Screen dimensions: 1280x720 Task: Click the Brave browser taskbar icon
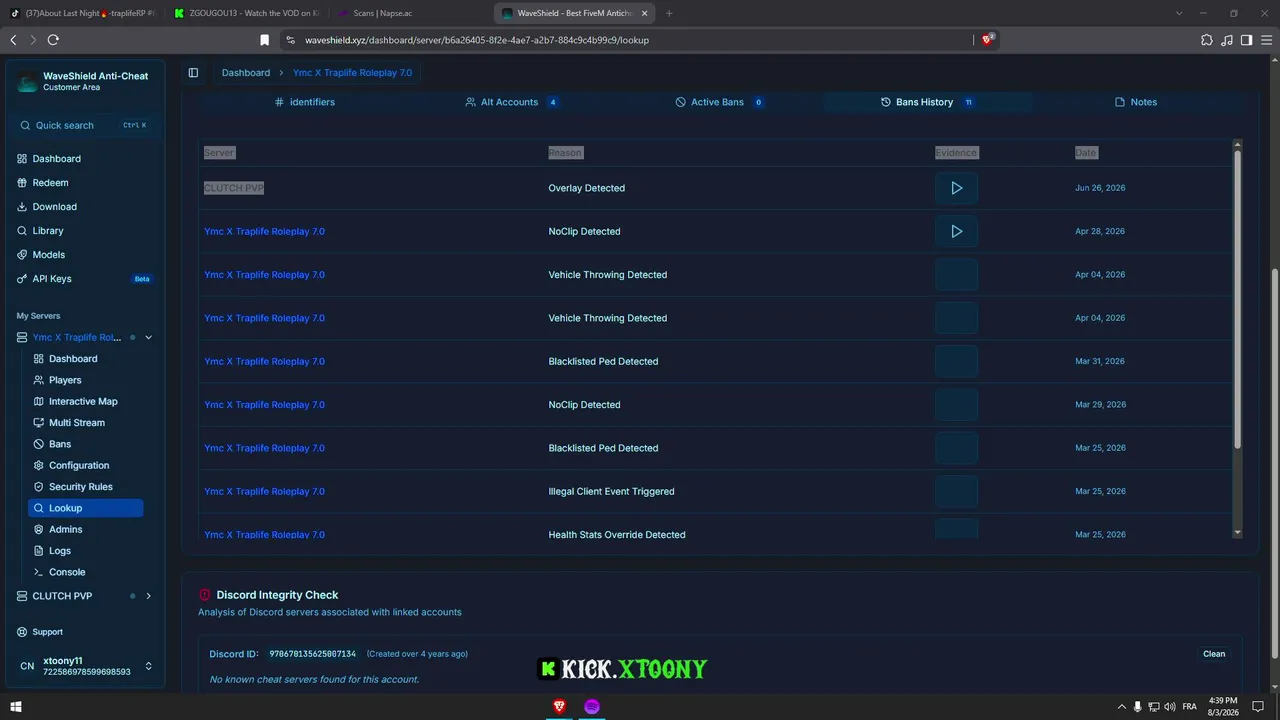pyautogui.click(x=559, y=706)
